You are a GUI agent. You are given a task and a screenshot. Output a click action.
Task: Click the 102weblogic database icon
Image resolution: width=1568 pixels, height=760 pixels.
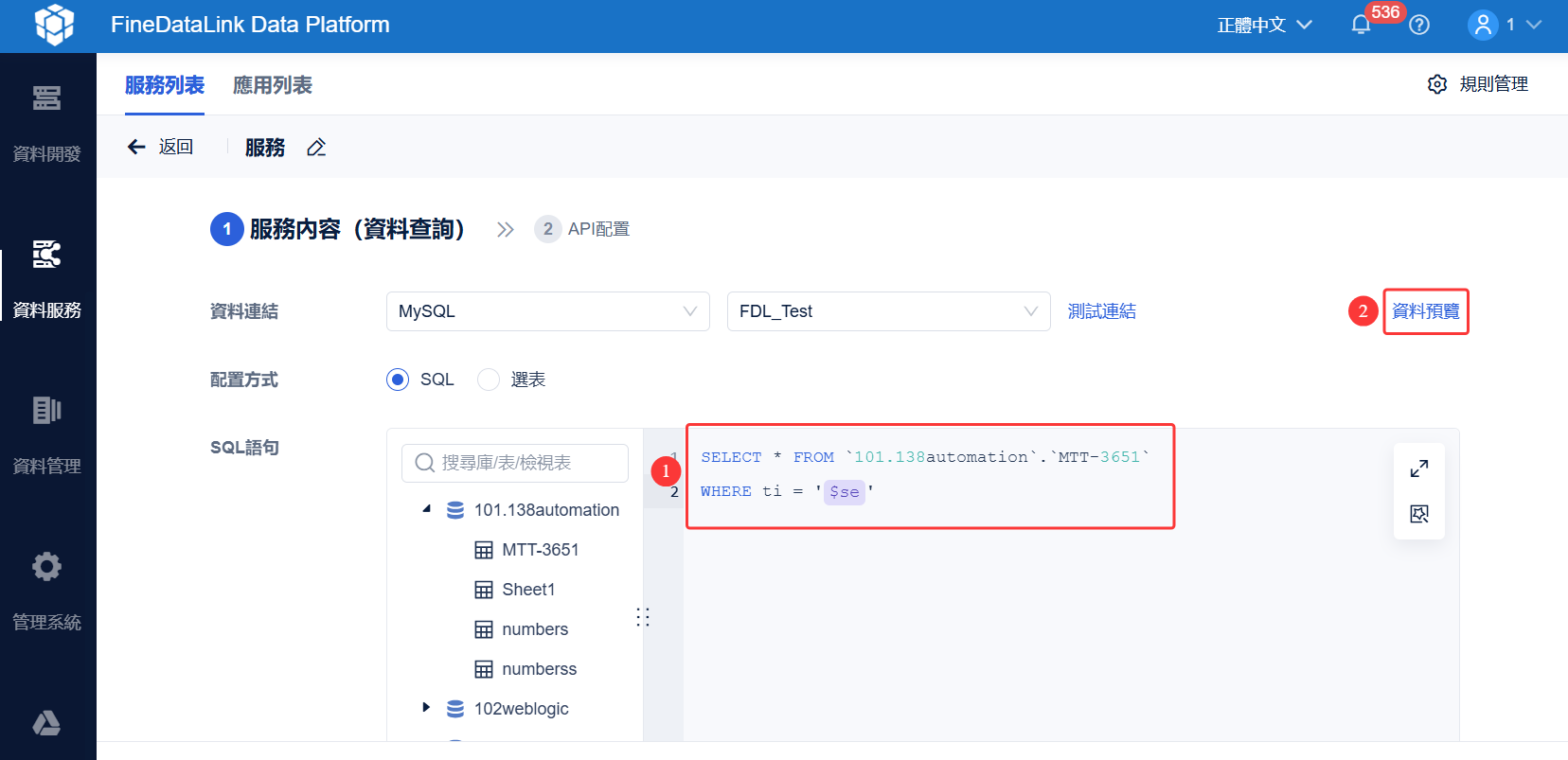pos(455,709)
